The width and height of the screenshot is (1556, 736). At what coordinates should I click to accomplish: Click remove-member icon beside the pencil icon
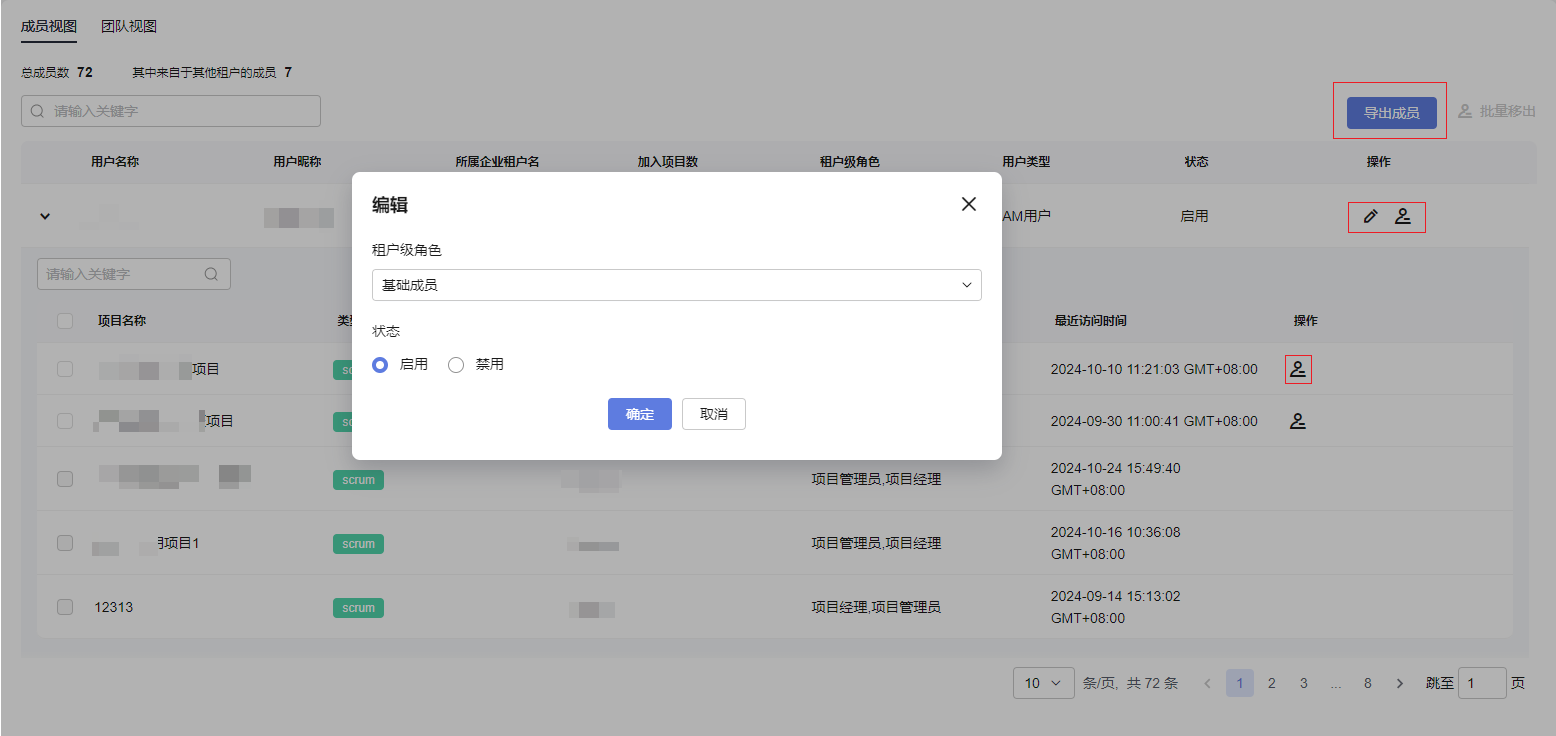[x=1403, y=216]
